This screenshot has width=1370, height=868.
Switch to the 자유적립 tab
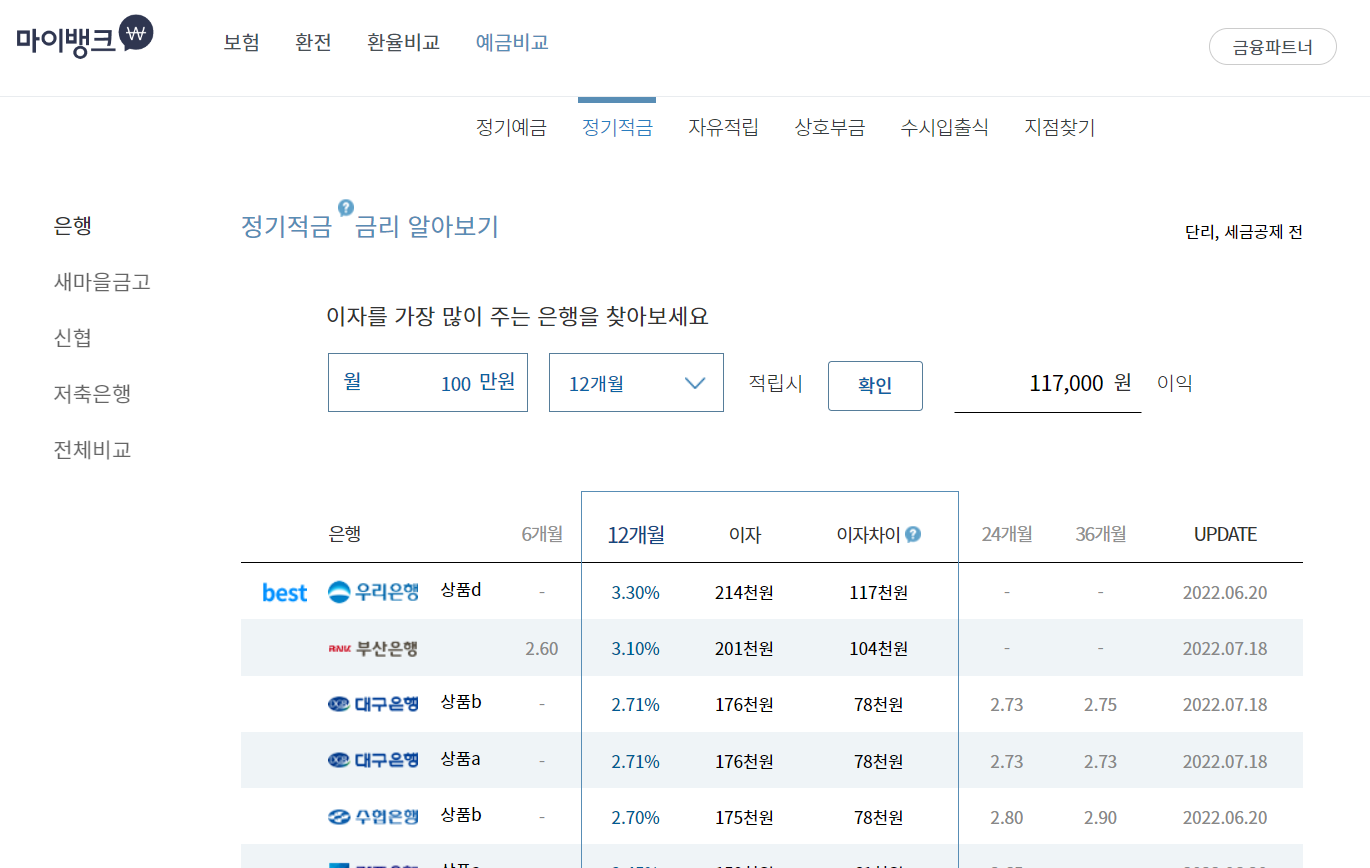pyautogui.click(x=723, y=128)
